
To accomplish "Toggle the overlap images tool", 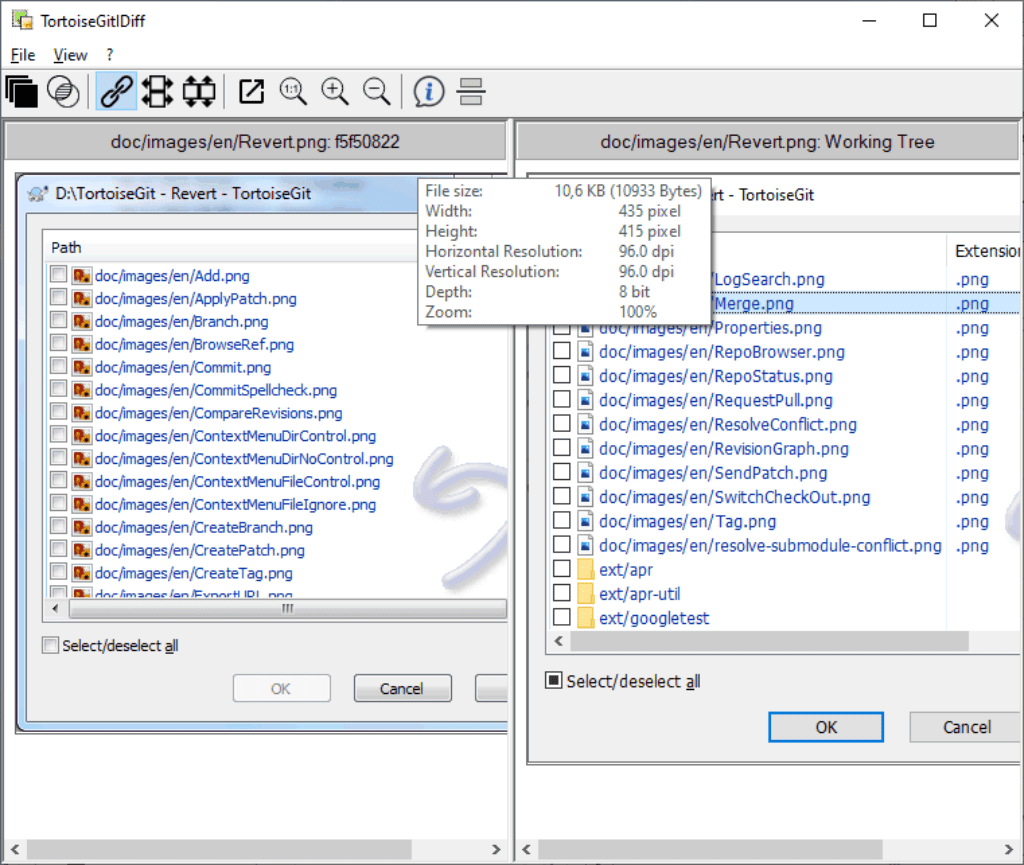I will coord(22,91).
